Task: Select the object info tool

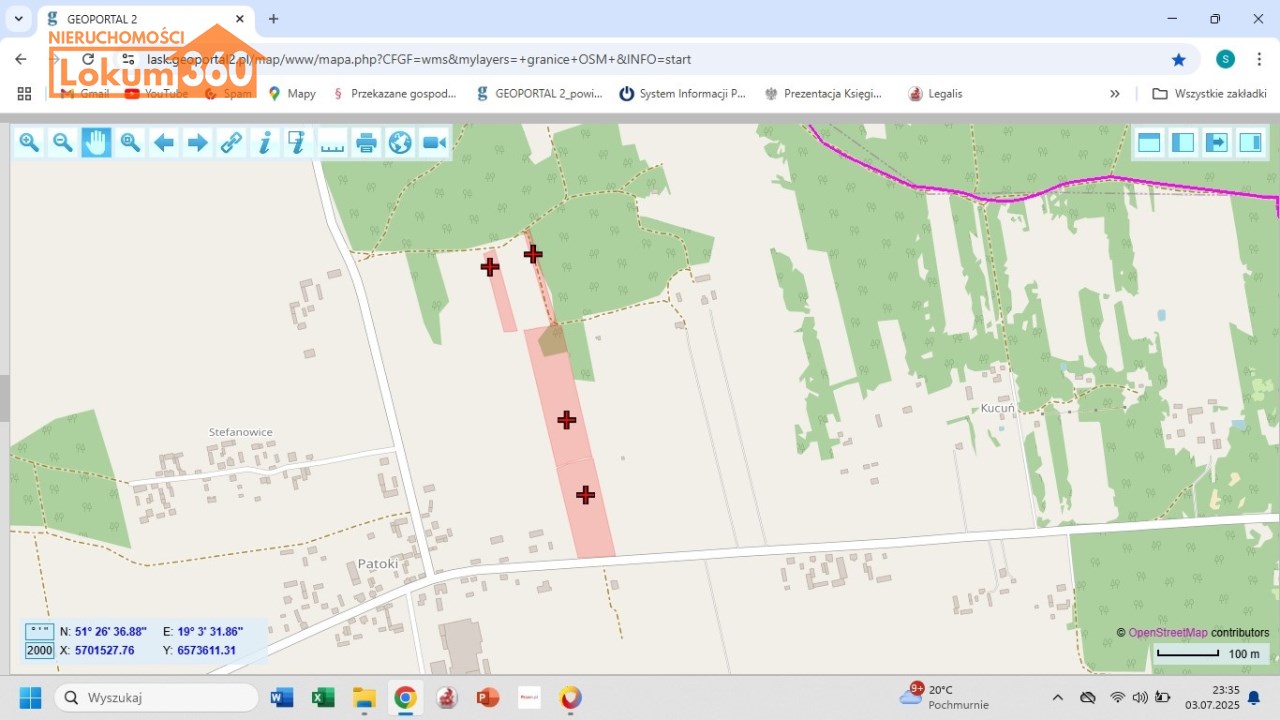Action: pos(265,143)
